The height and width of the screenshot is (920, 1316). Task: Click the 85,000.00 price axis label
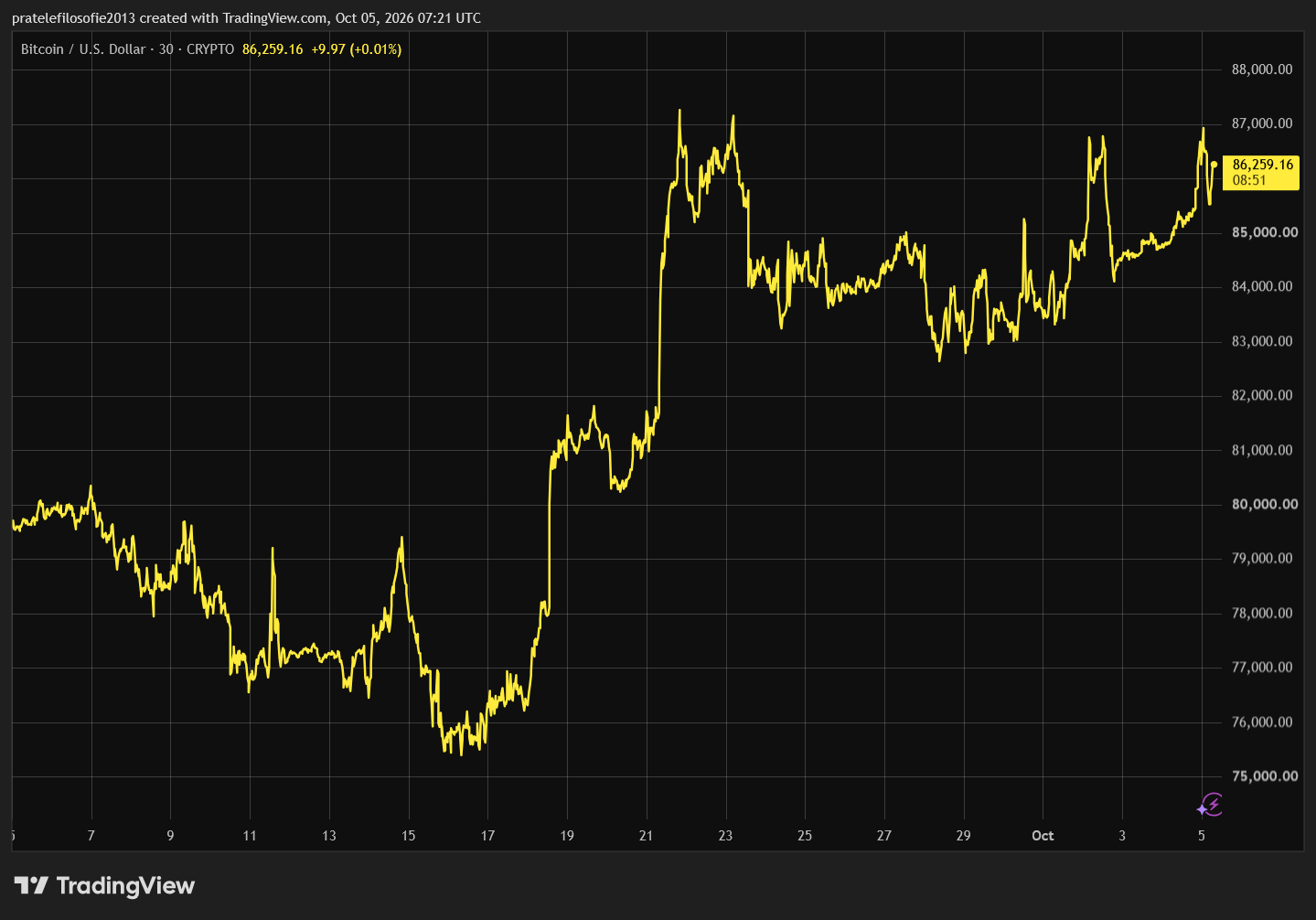pos(1265,232)
